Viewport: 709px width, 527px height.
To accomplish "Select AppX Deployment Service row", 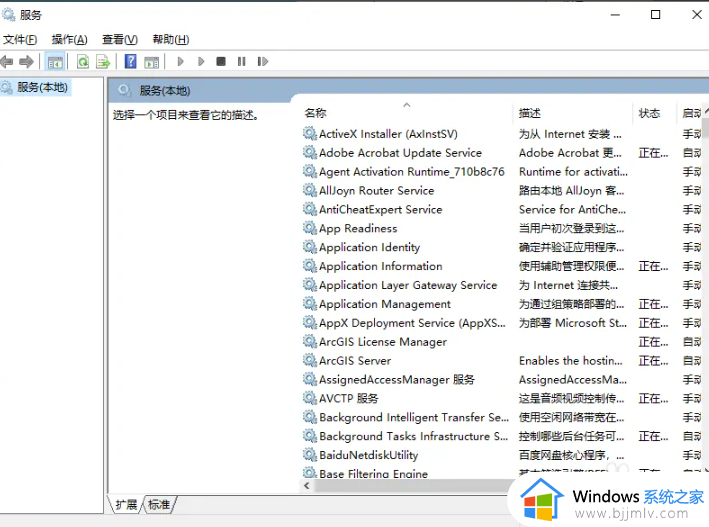I will coord(501,323).
